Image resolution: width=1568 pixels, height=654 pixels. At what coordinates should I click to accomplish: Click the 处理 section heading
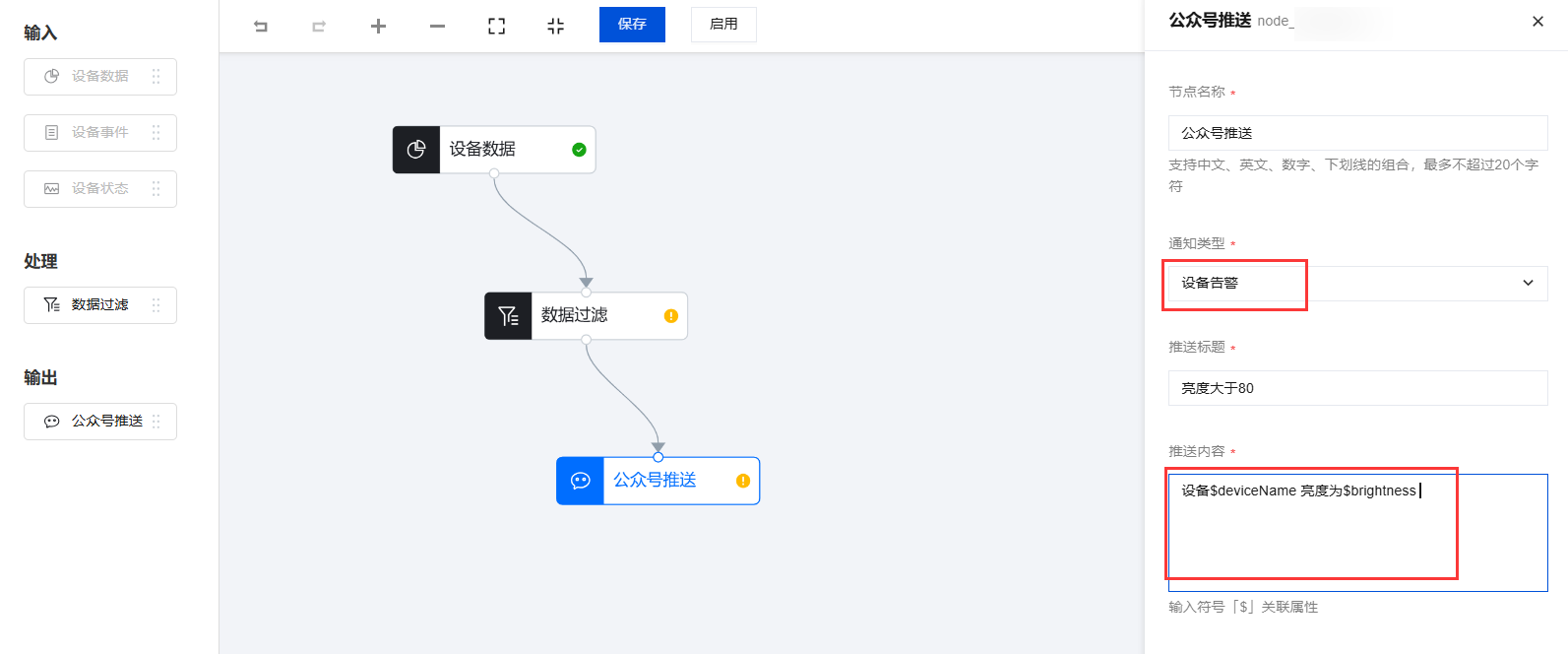[40, 261]
